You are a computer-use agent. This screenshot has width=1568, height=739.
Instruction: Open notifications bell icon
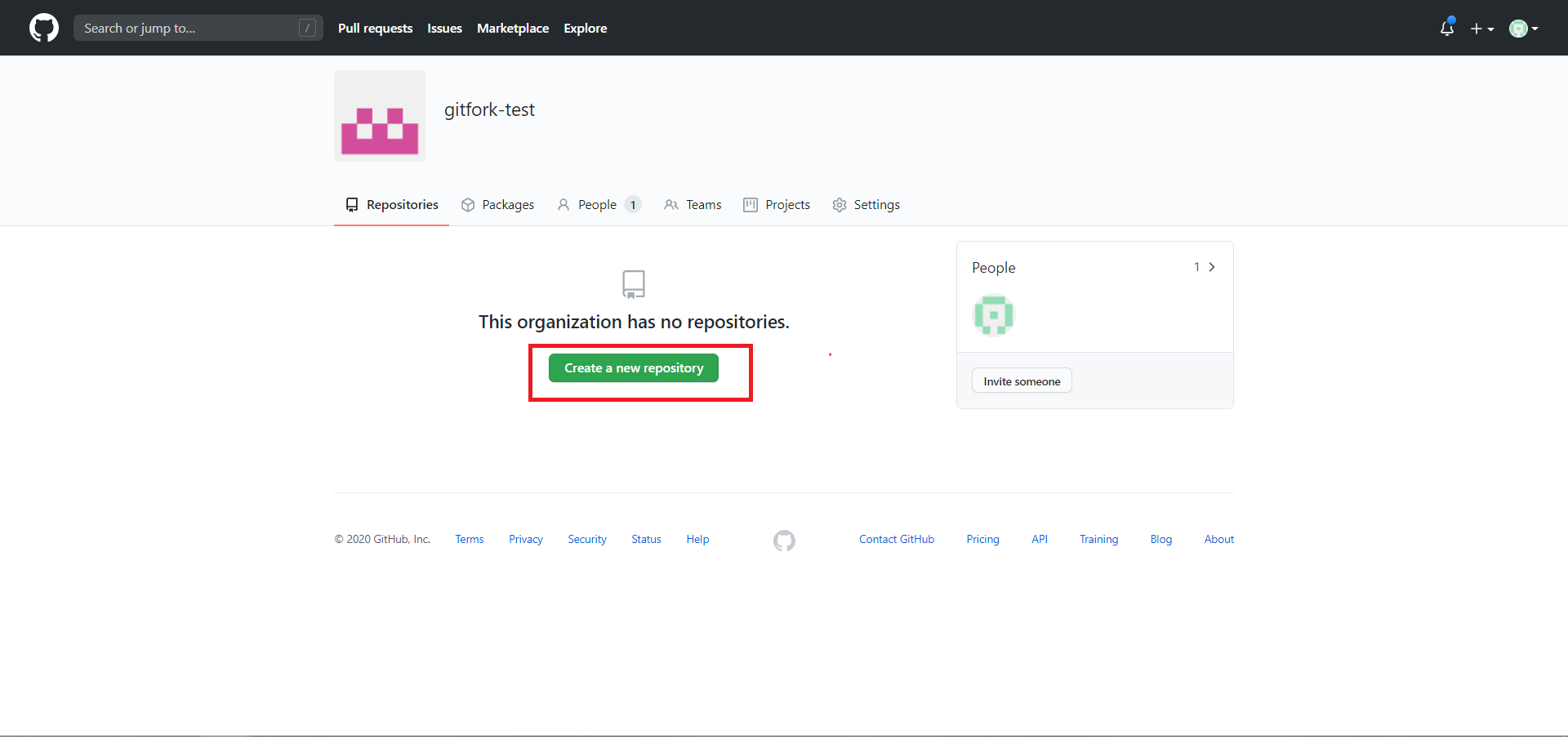(x=1447, y=29)
